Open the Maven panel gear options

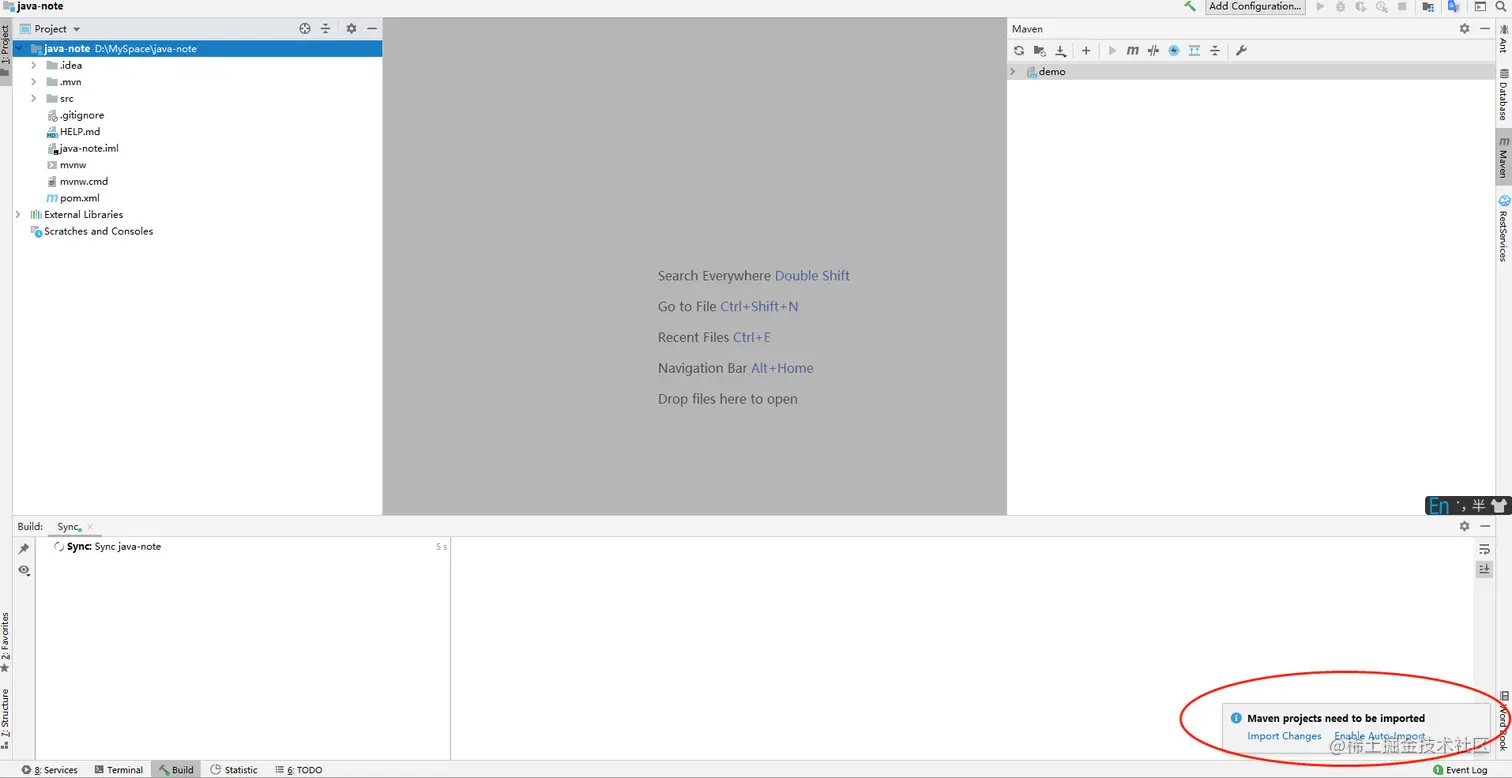pos(1465,29)
